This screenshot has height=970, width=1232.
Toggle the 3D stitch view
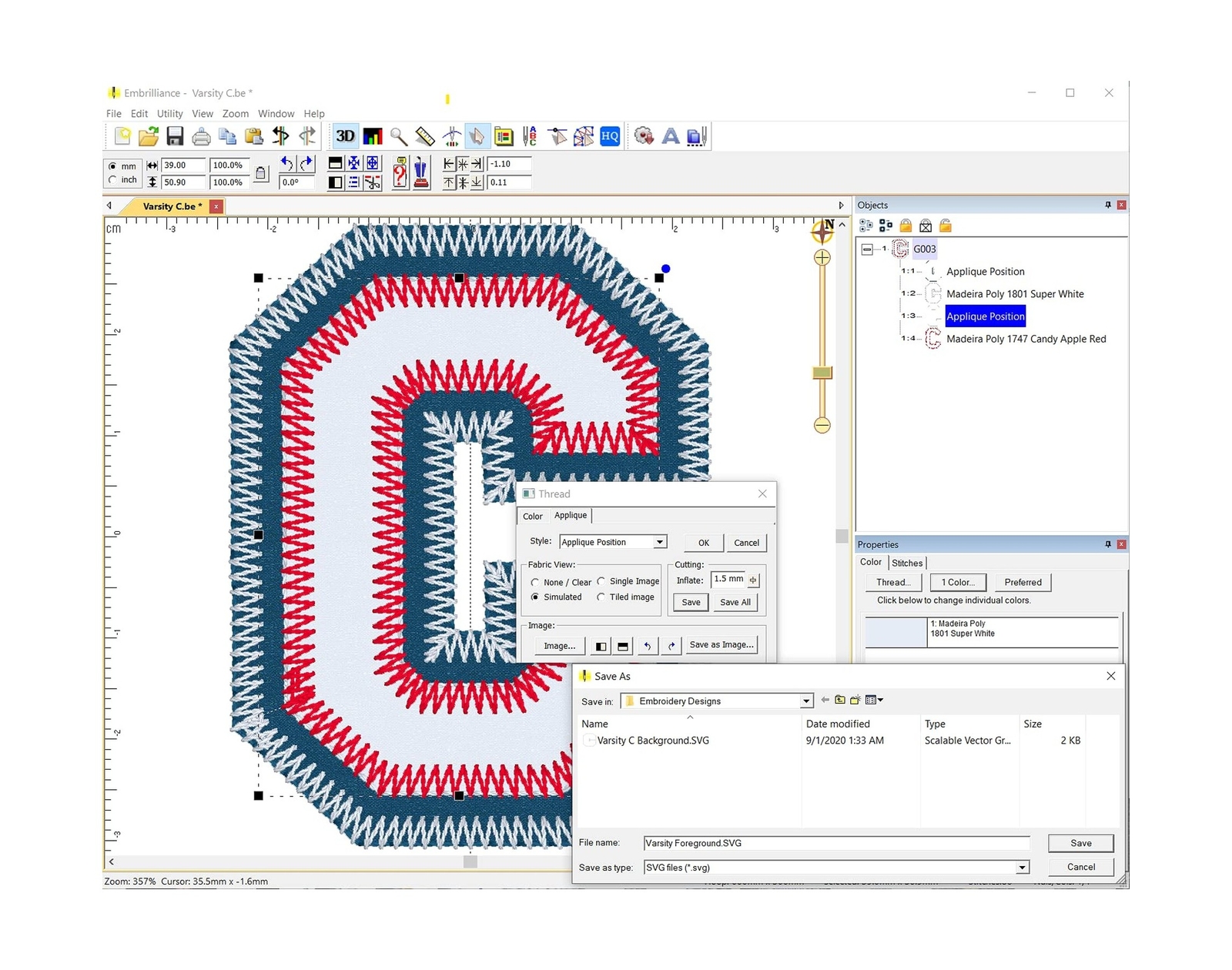click(x=345, y=136)
